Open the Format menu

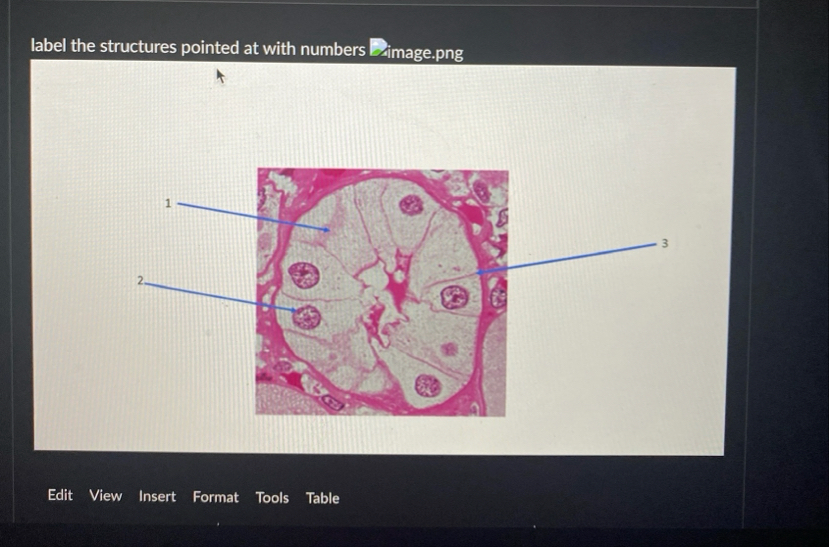click(x=215, y=497)
